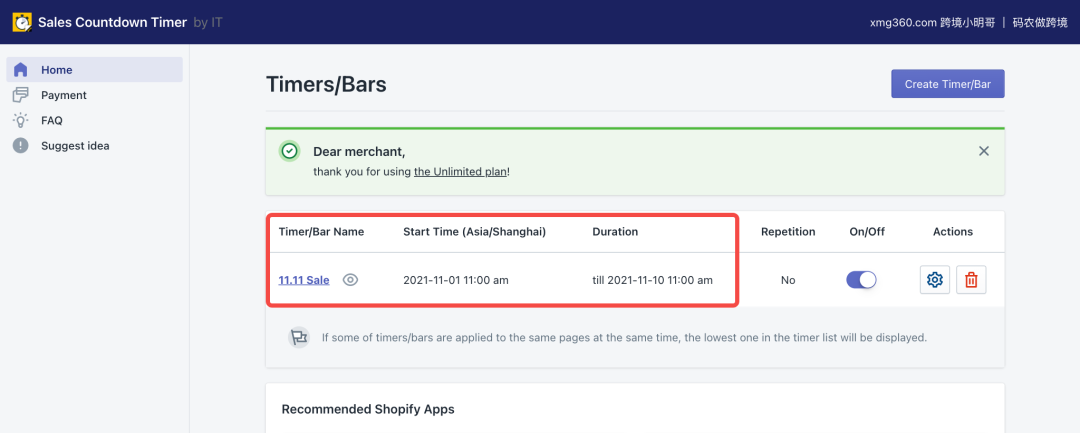Image resolution: width=1080 pixels, height=433 pixels.
Task: Delete the 11.11 Sale timer
Action: (970, 279)
